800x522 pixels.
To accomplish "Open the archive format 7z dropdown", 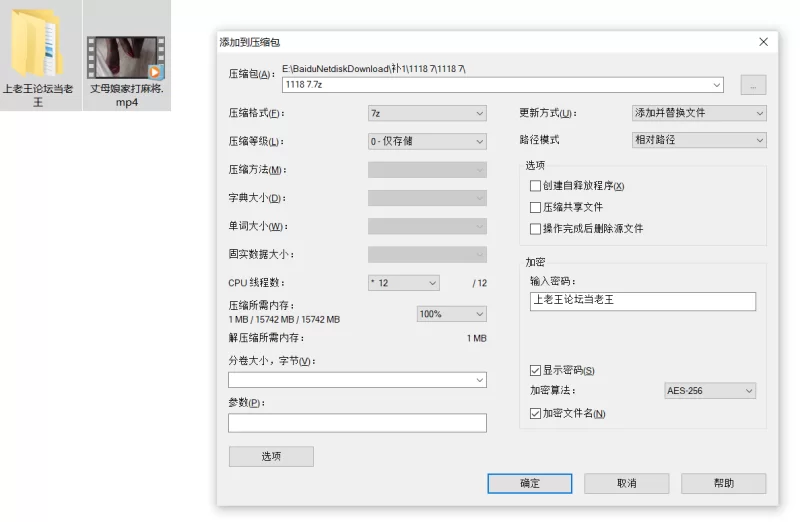I will coord(427,113).
